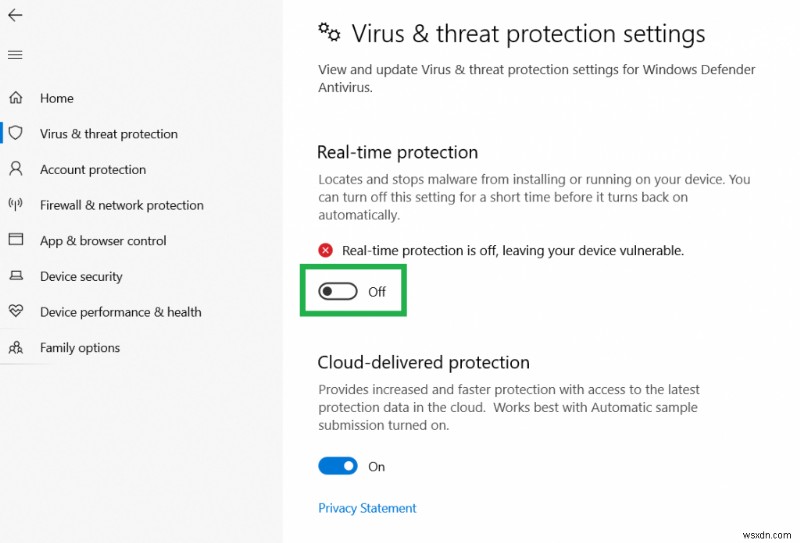Click the settings gears icon beside title
This screenshot has height=543, width=800.
329,32
